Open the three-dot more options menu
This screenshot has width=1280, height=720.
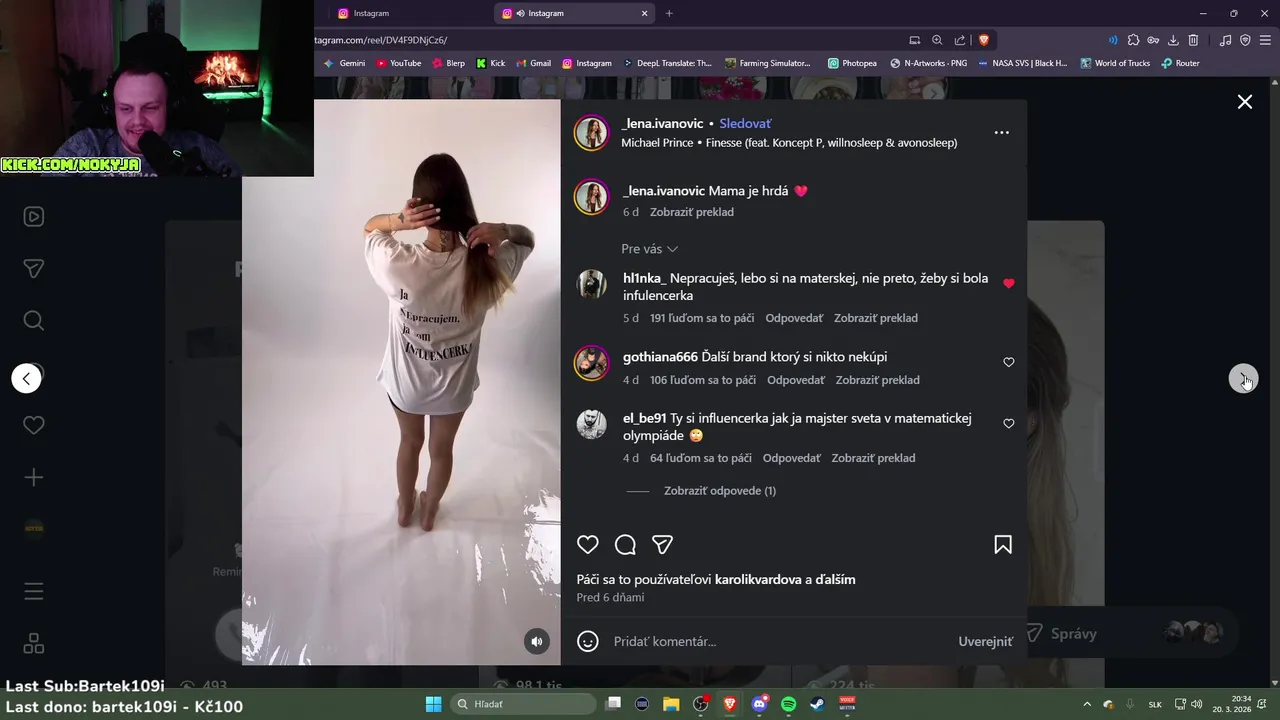(x=1001, y=132)
